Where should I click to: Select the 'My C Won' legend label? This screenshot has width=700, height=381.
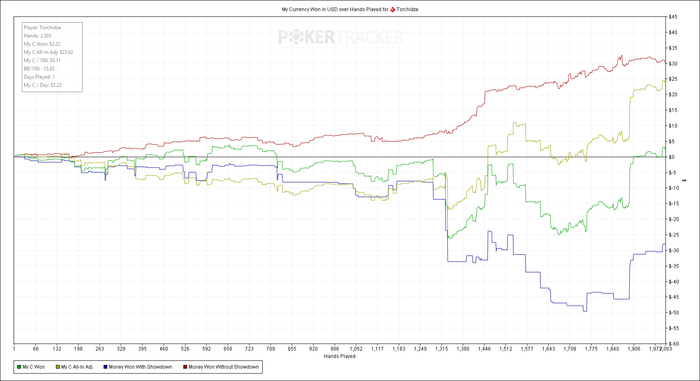tap(33, 367)
